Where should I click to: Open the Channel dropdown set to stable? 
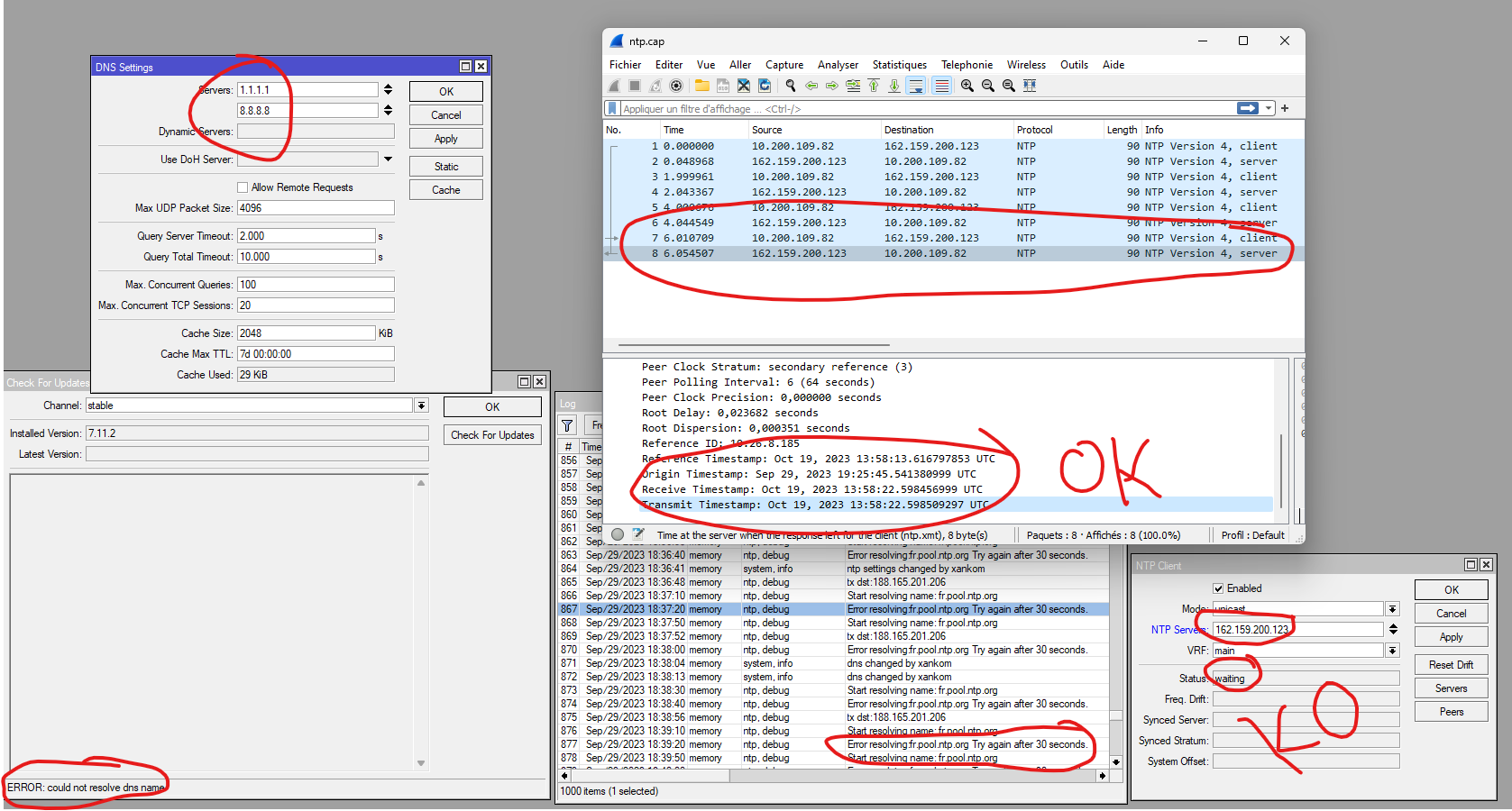point(421,405)
